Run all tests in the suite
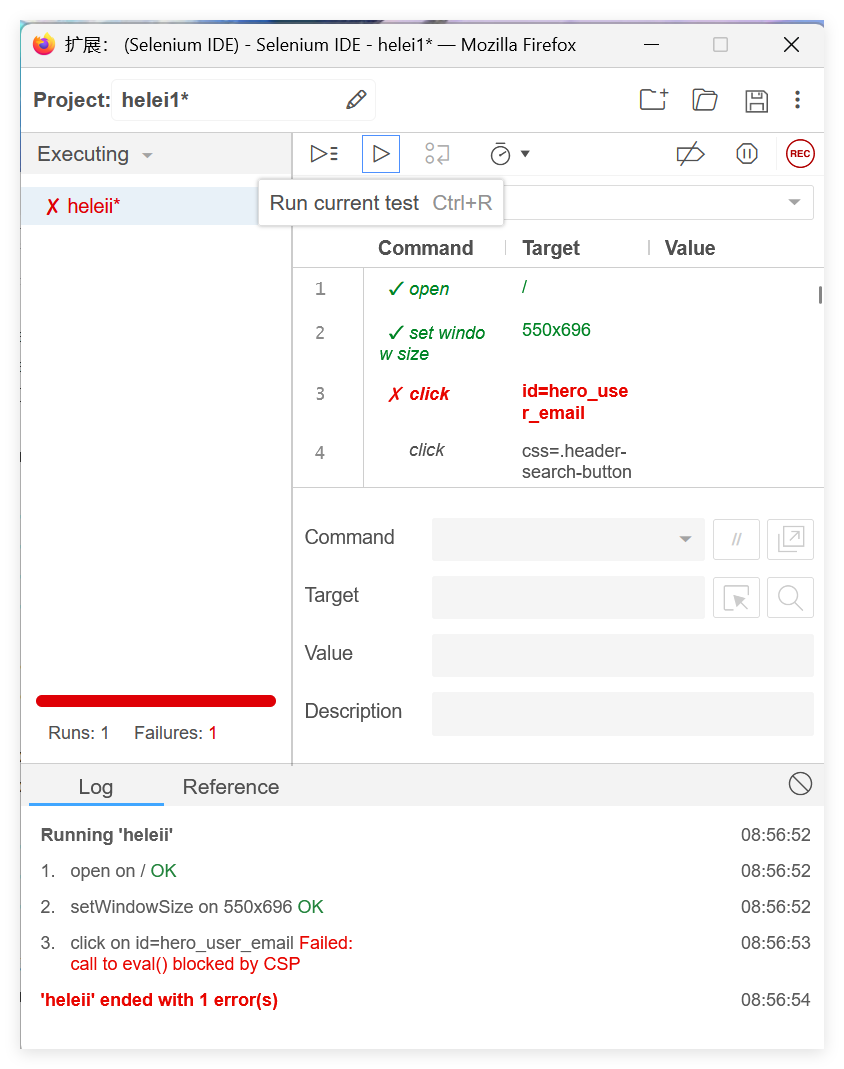844x1069 pixels. click(324, 154)
